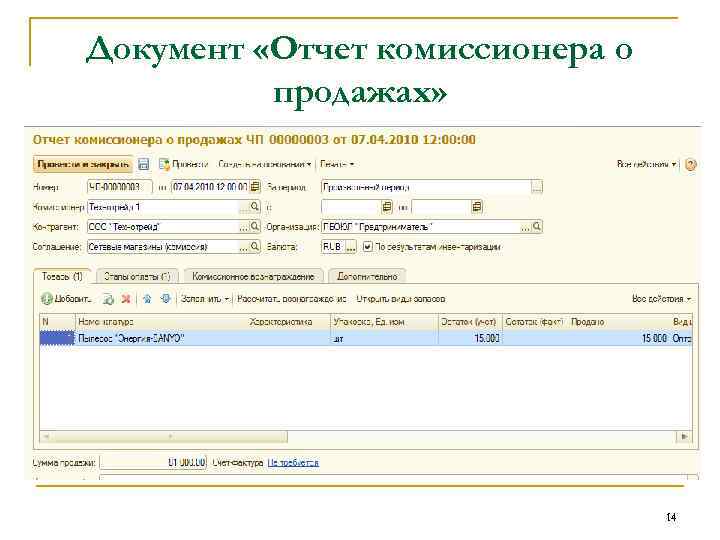Click horizontal scrollbar thumb under goods table
Screen dimensions: 720x540
169,436
